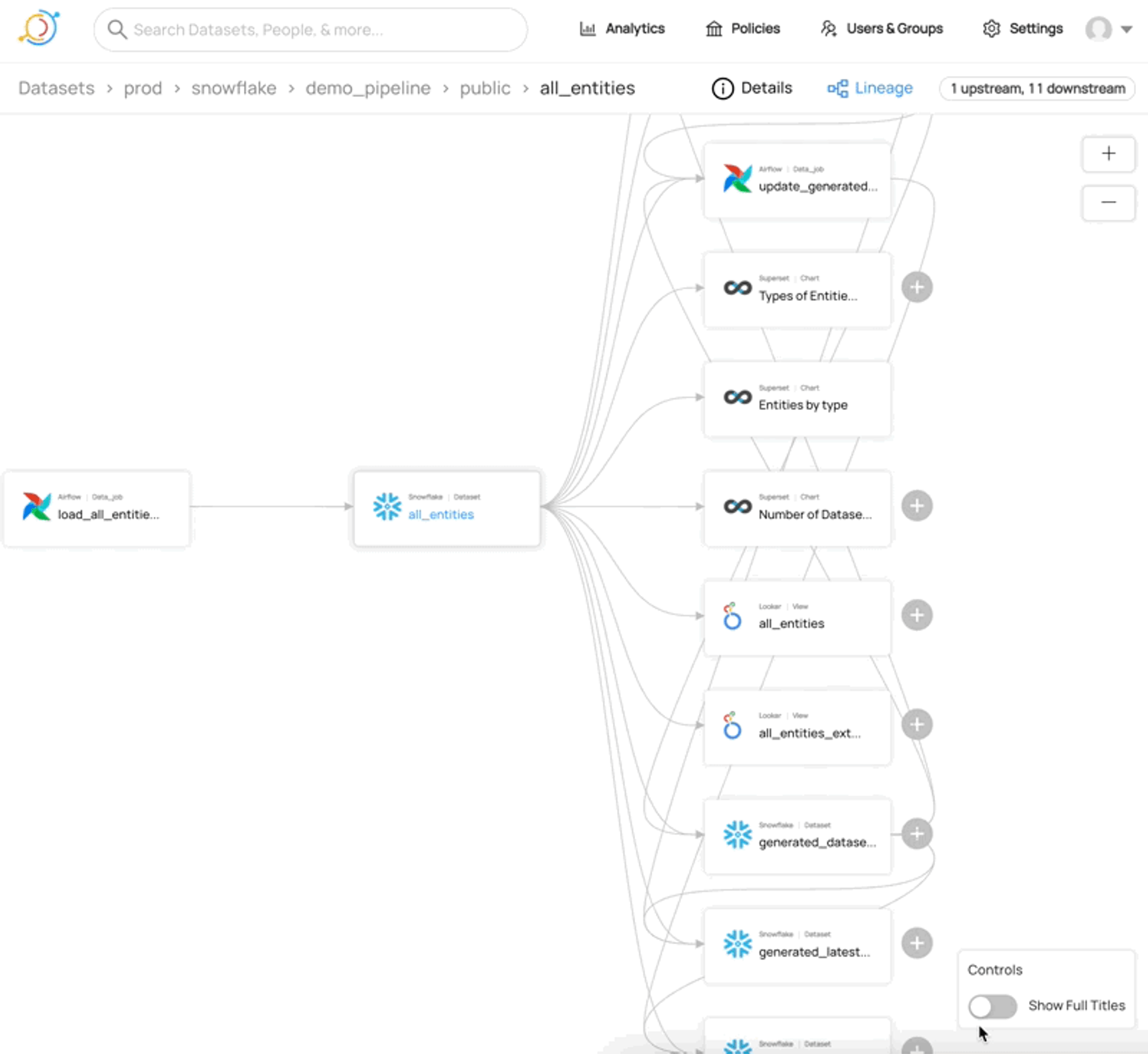The image size is (1148, 1054).
Task: Click the 1 upstream, 11 downstream badge
Action: coord(1037,89)
